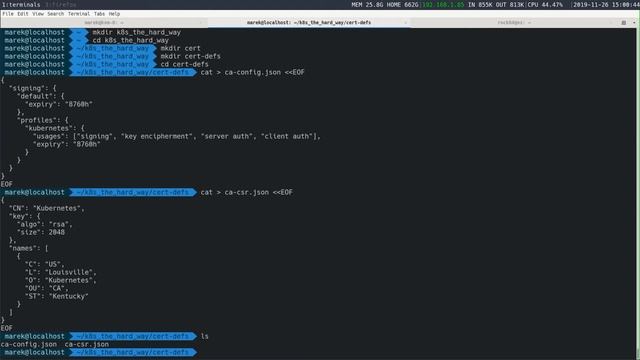Click the "algo": "rsa" line
The height and width of the screenshot is (360, 640).
44,224
